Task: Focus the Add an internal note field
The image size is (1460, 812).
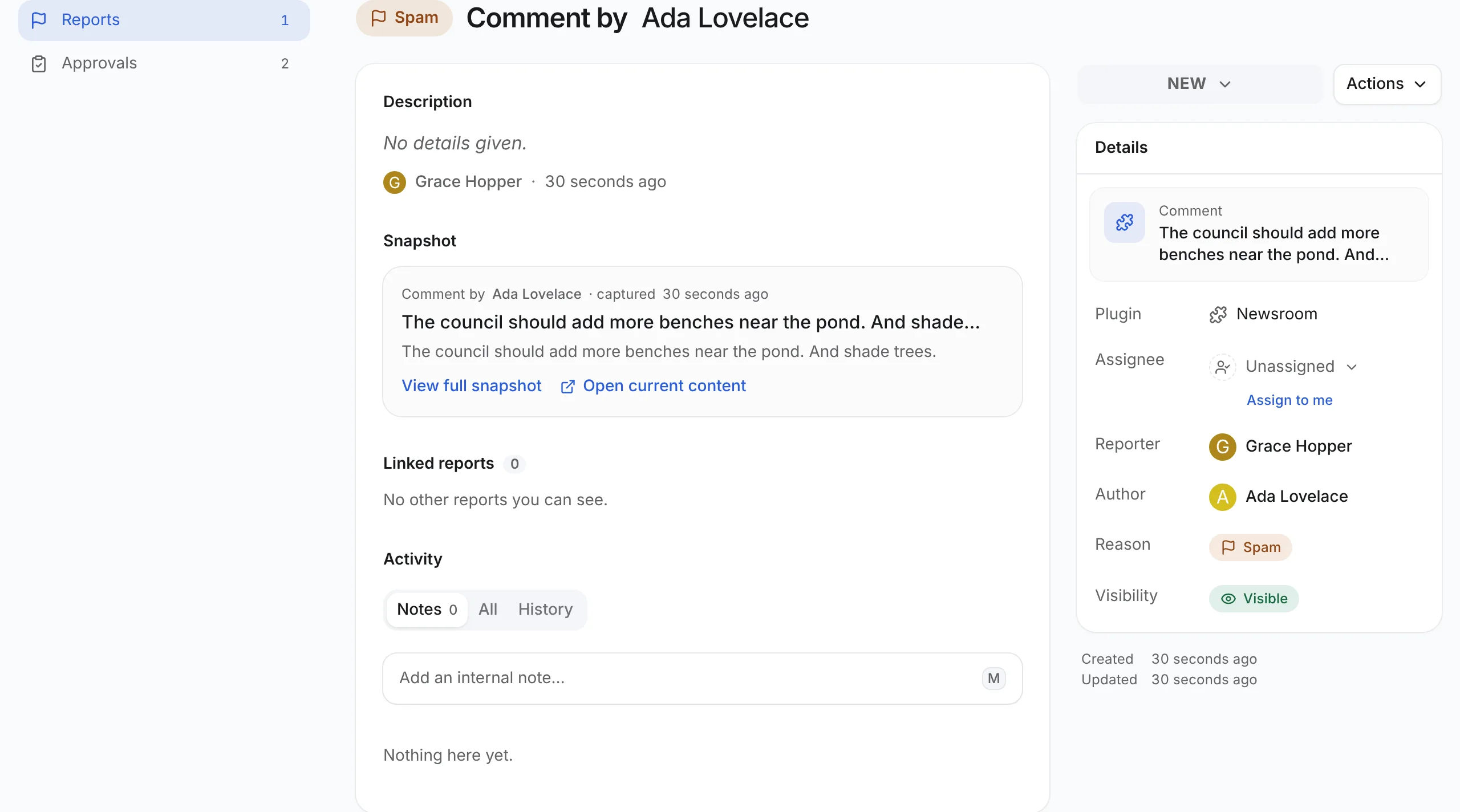Action: click(x=703, y=678)
